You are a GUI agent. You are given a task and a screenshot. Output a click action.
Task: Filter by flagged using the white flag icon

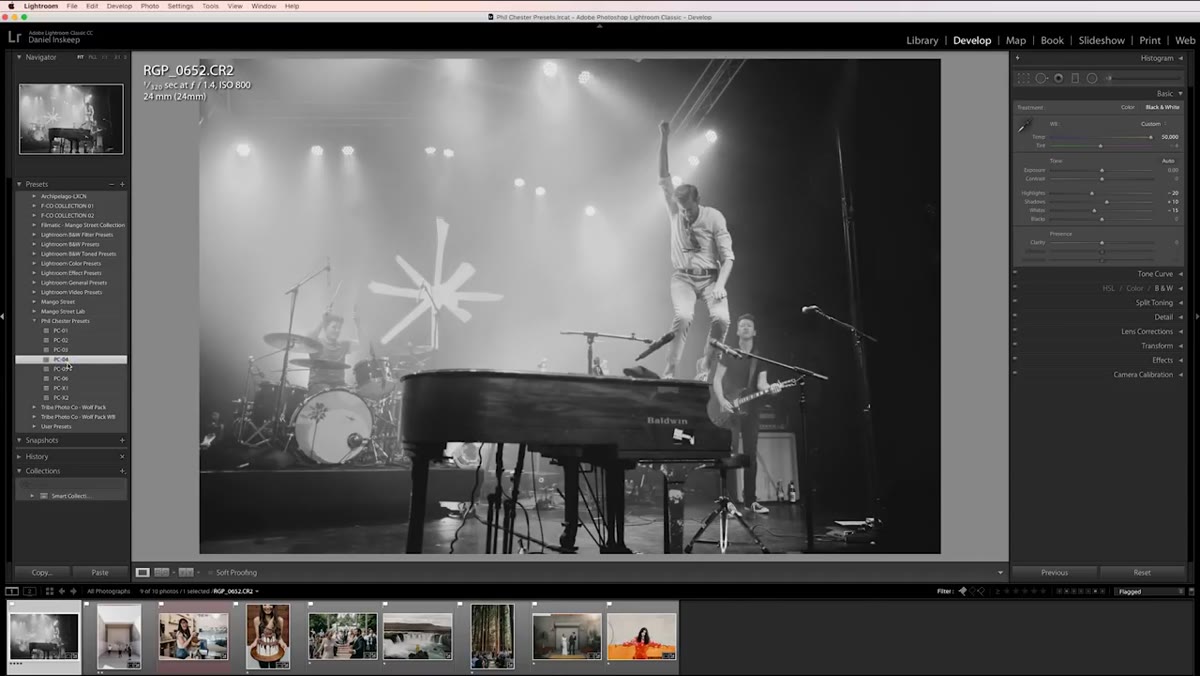(963, 591)
